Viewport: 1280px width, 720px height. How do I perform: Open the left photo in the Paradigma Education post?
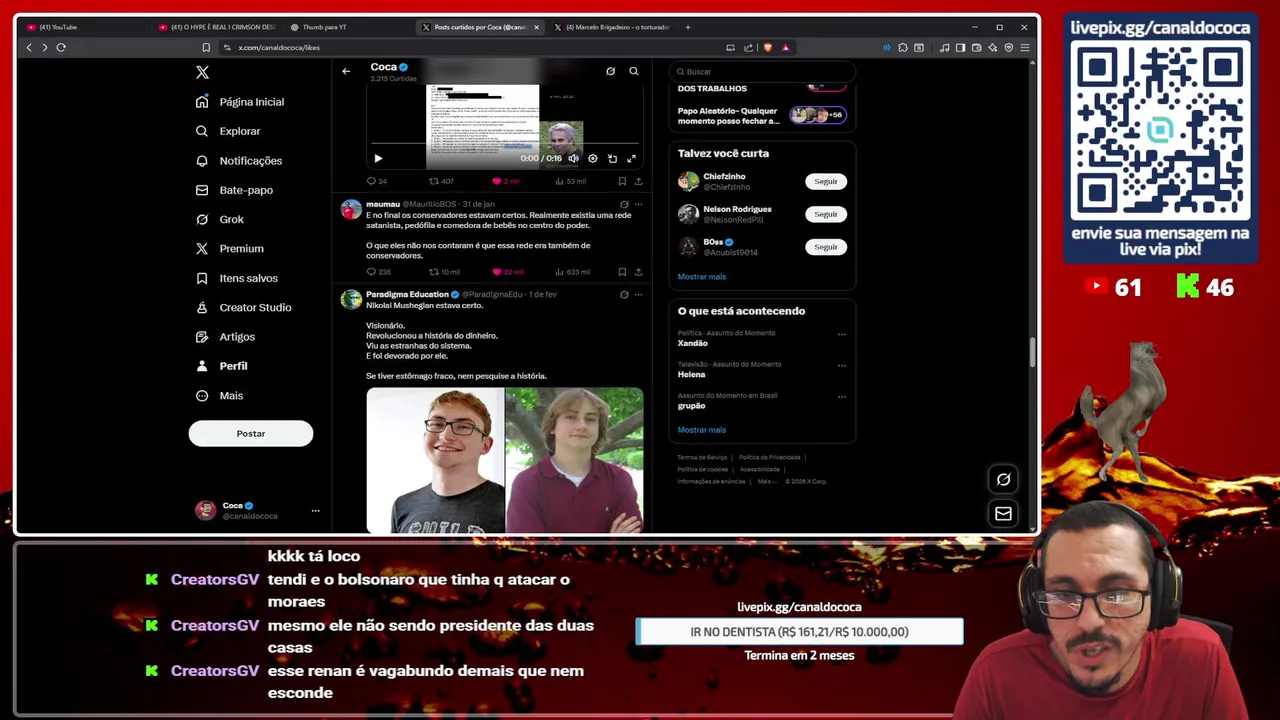(x=435, y=461)
